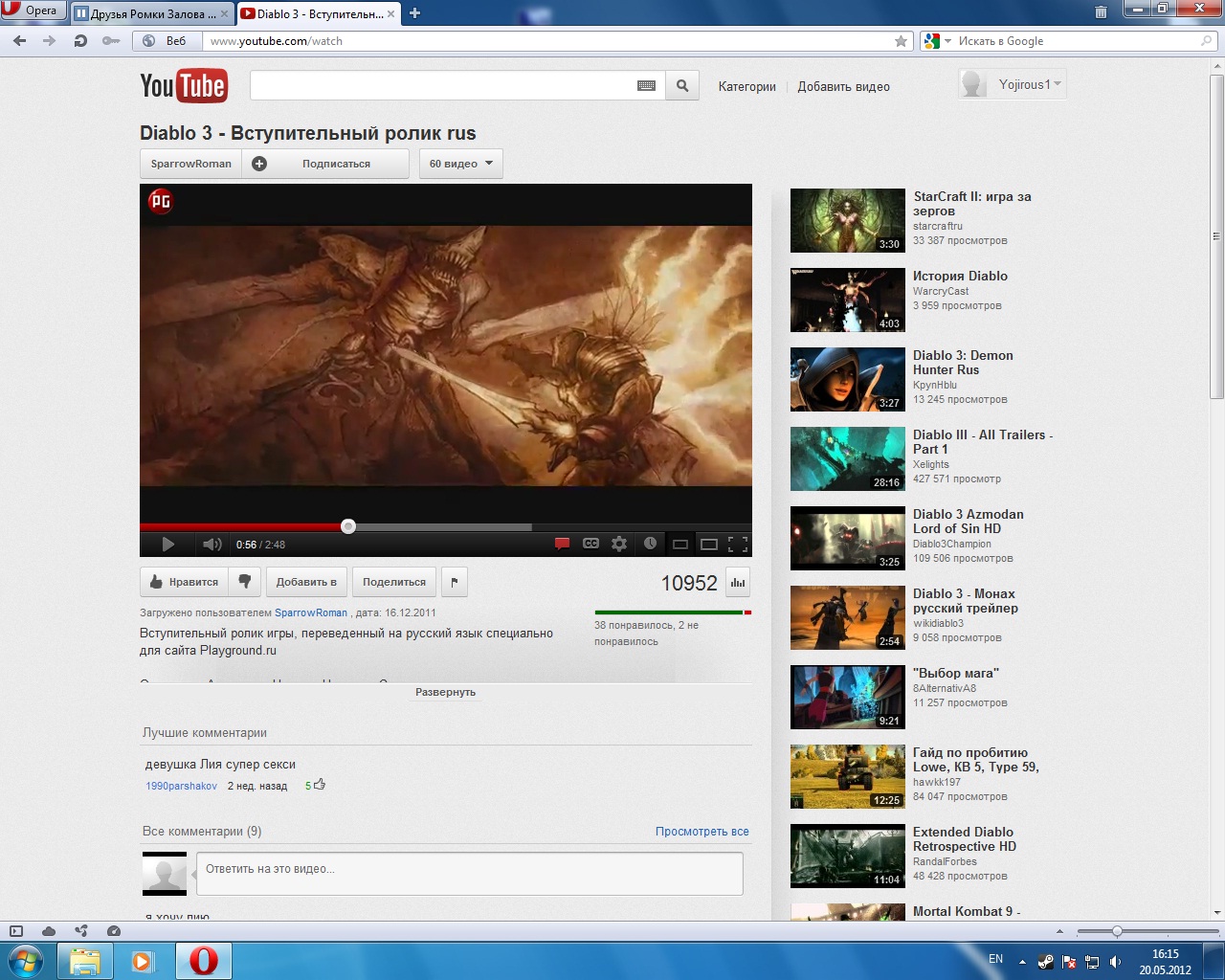The height and width of the screenshot is (980, 1225).
Task: Click the Ответить на это видео field
Action: (470, 874)
